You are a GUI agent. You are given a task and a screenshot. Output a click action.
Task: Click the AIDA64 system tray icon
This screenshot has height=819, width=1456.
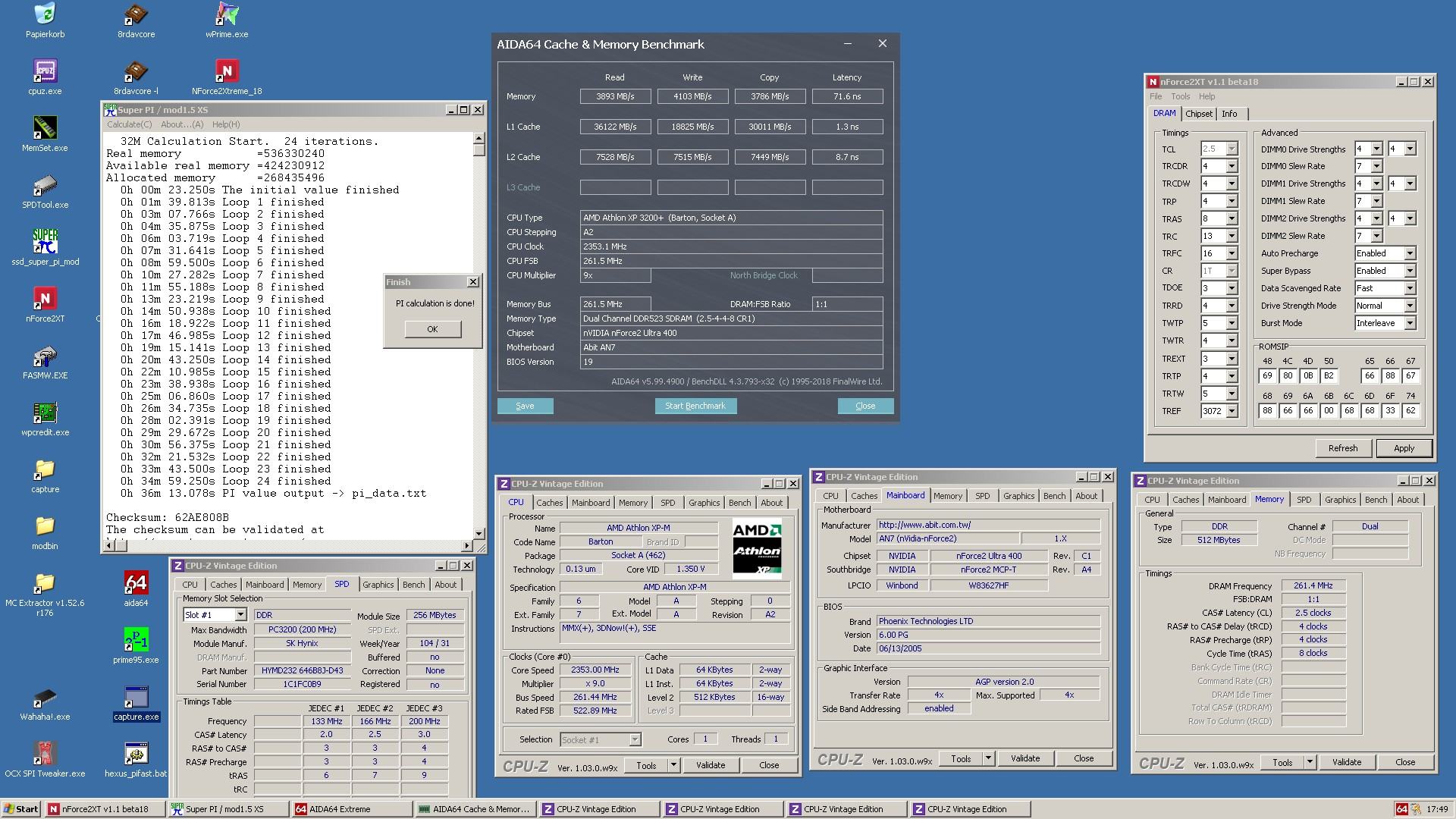click(1401, 809)
